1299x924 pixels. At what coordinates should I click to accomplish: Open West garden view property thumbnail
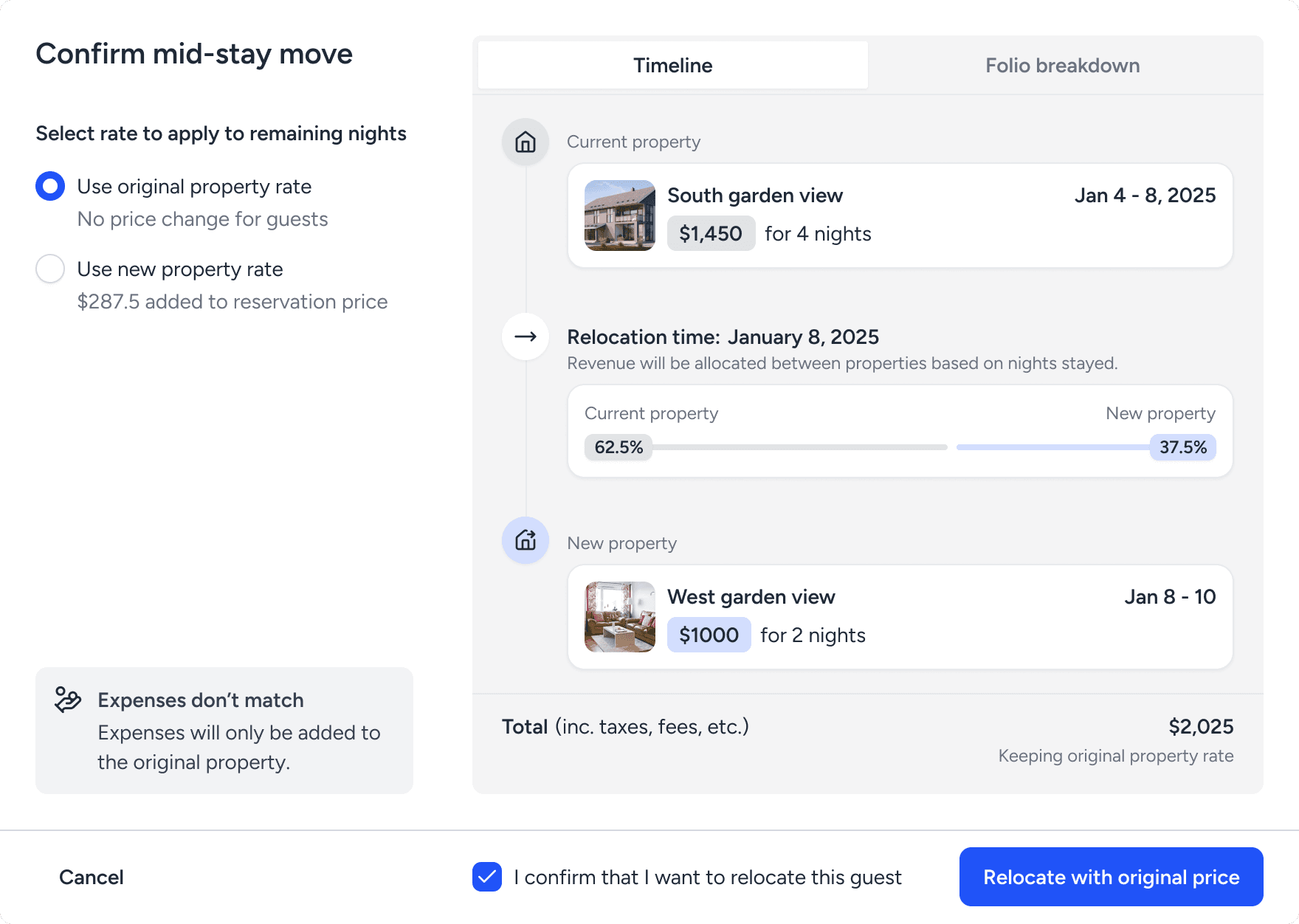click(620, 617)
